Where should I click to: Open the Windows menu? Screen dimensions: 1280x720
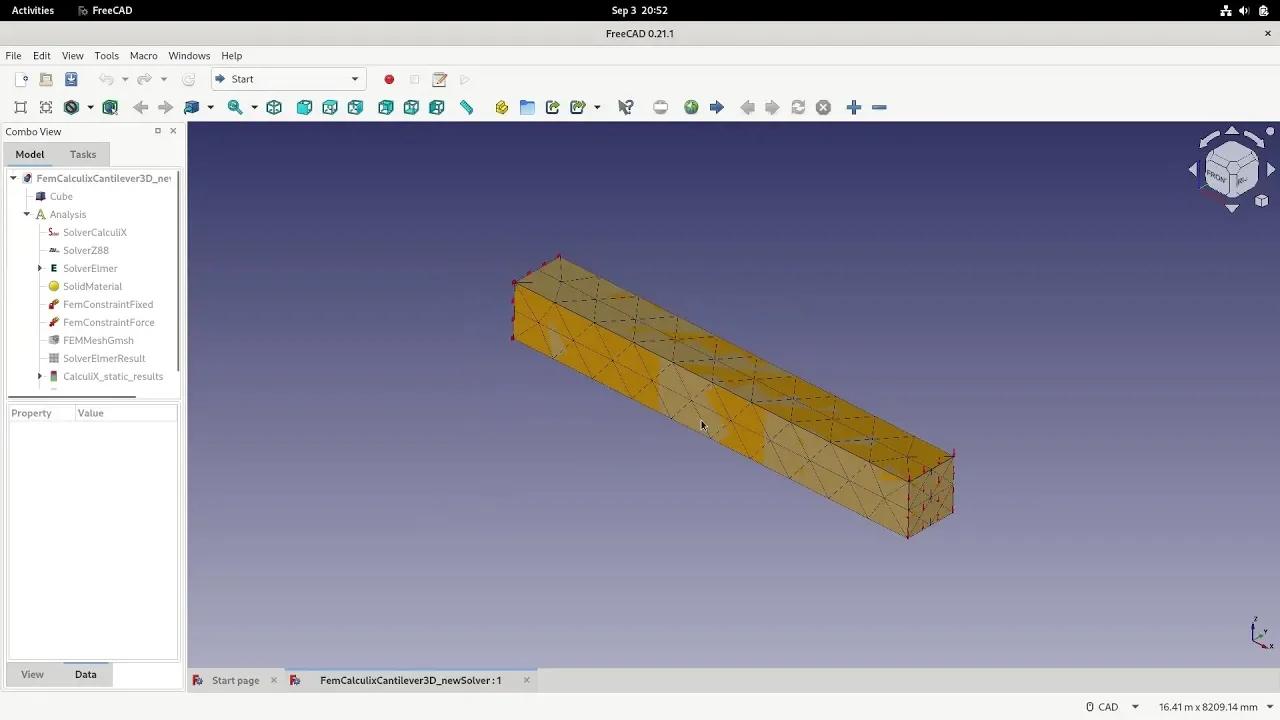click(x=189, y=56)
